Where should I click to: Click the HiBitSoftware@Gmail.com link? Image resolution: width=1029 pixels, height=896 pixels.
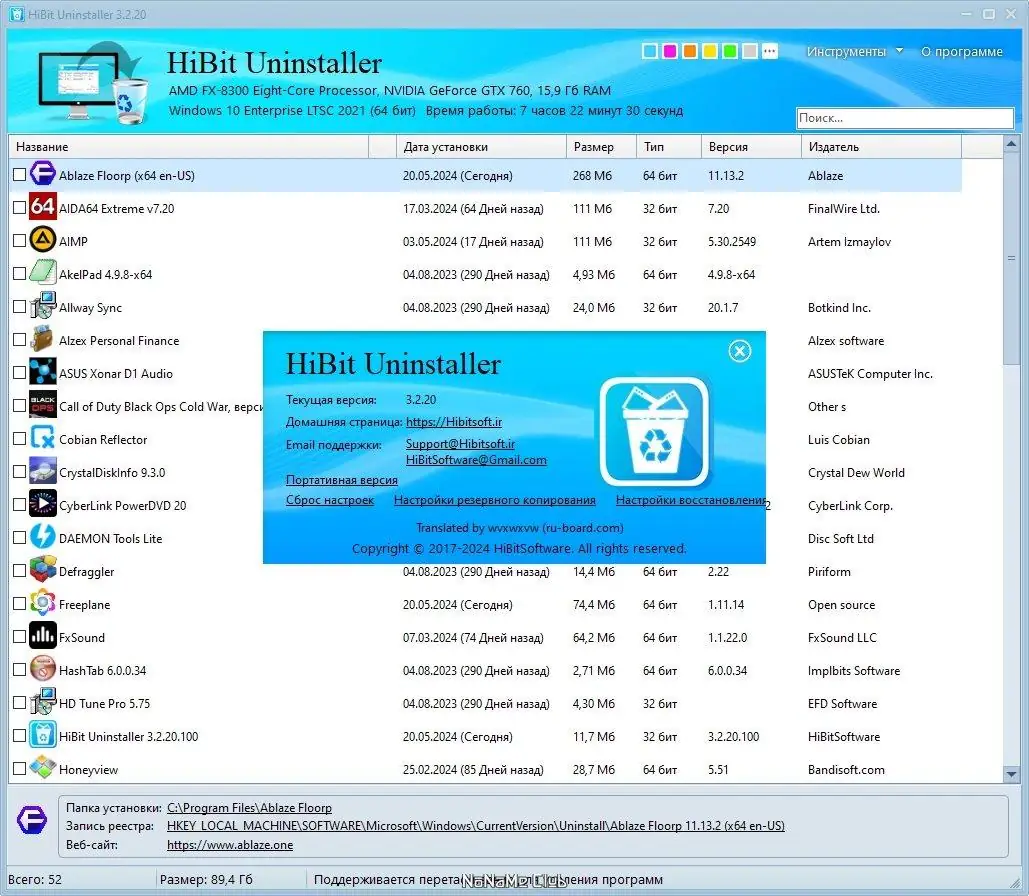(x=476, y=459)
